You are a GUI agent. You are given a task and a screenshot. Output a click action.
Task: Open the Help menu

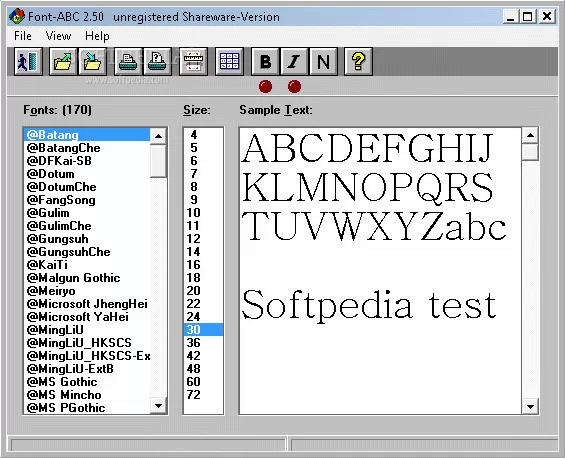point(97,36)
